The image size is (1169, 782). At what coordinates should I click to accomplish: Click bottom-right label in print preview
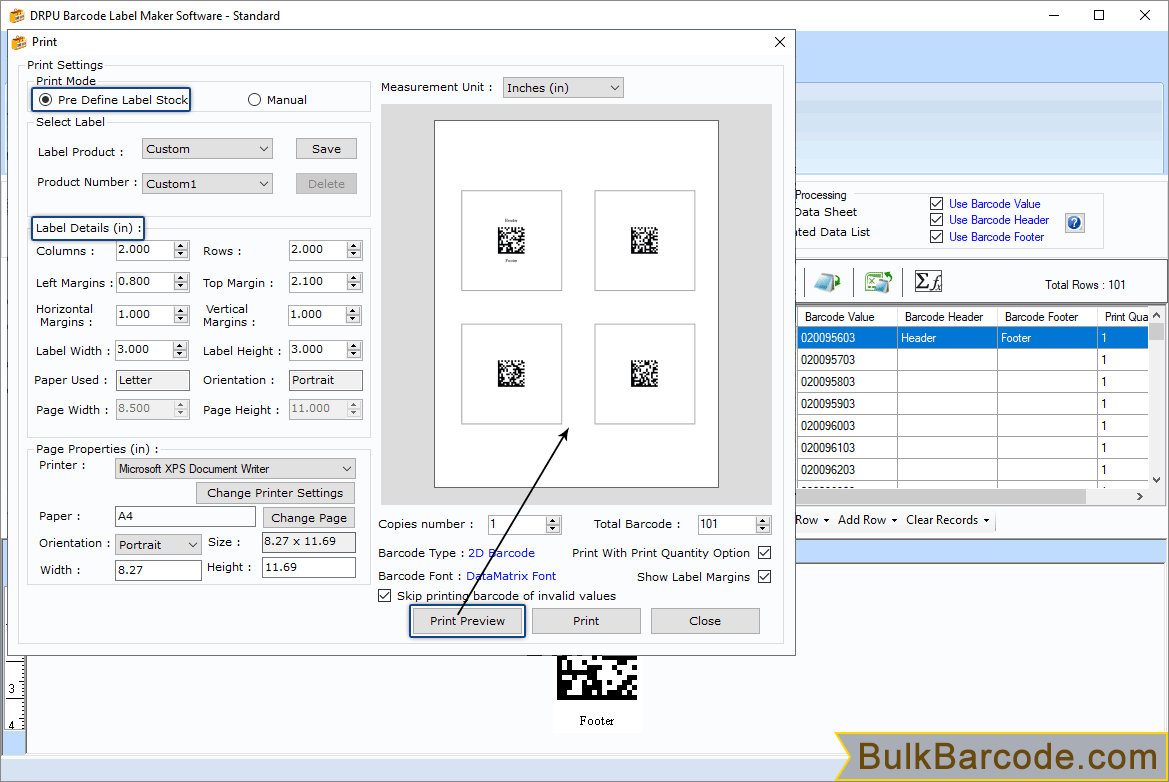click(x=645, y=373)
